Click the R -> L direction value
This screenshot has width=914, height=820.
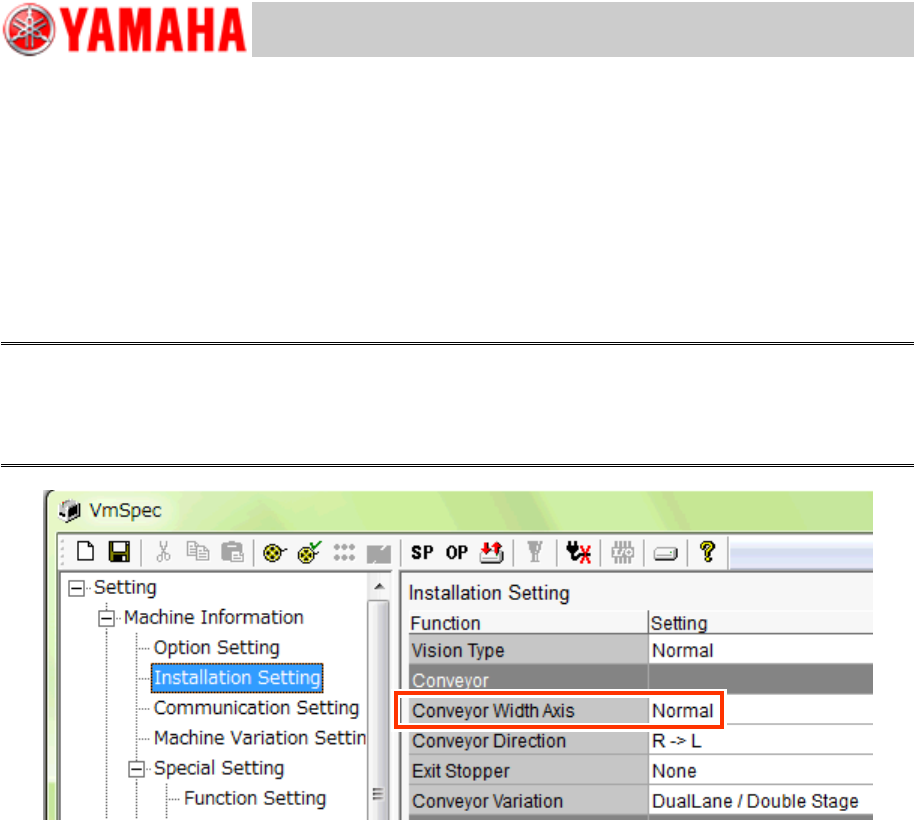(676, 741)
